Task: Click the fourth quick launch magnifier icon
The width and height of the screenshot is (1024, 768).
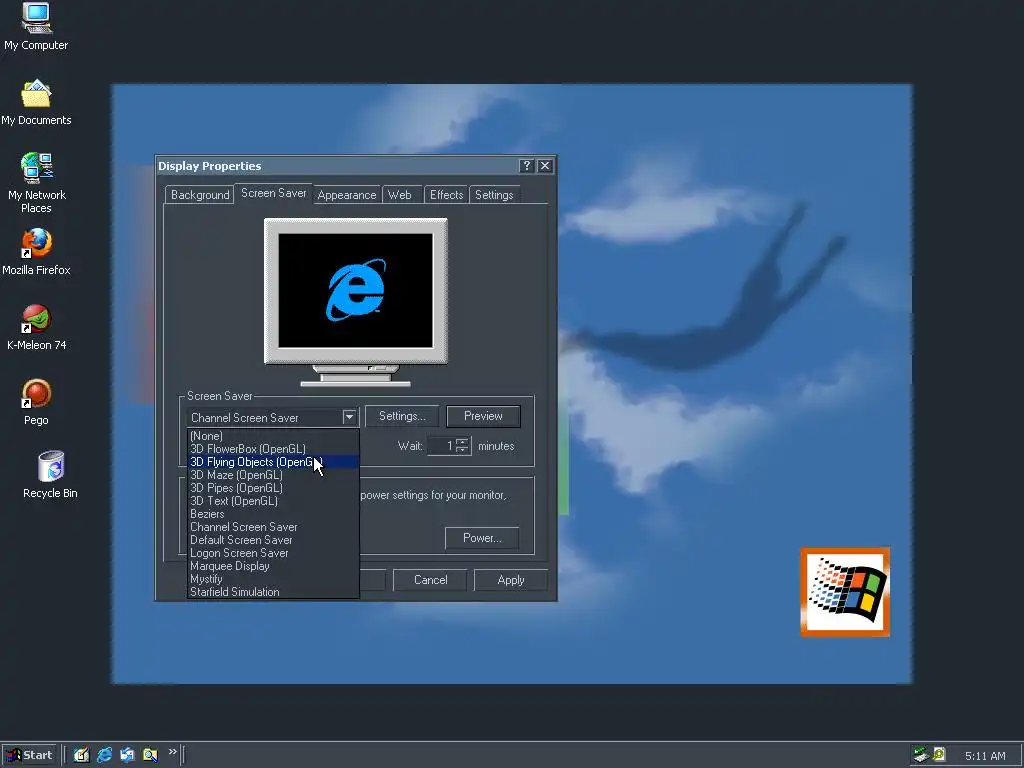Action: coord(150,755)
